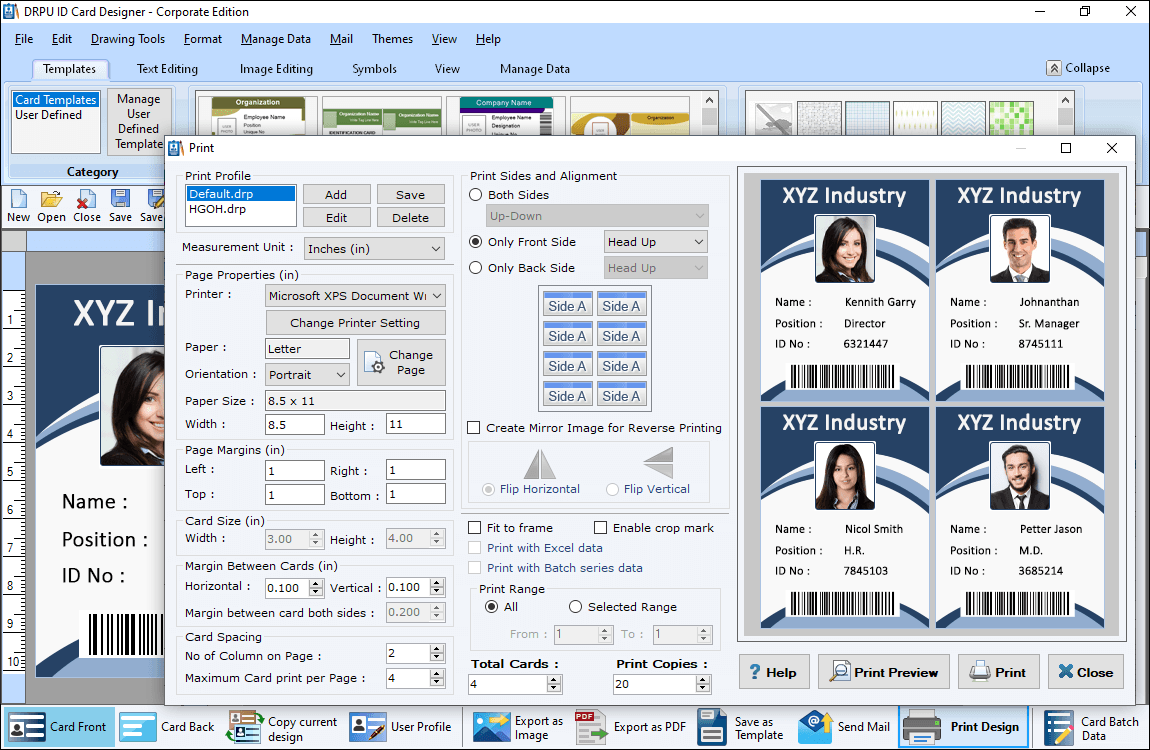This screenshot has height=750, width=1150.
Task: Click the Flip Horizontal mirror icon
Action: (x=540, y=464)
